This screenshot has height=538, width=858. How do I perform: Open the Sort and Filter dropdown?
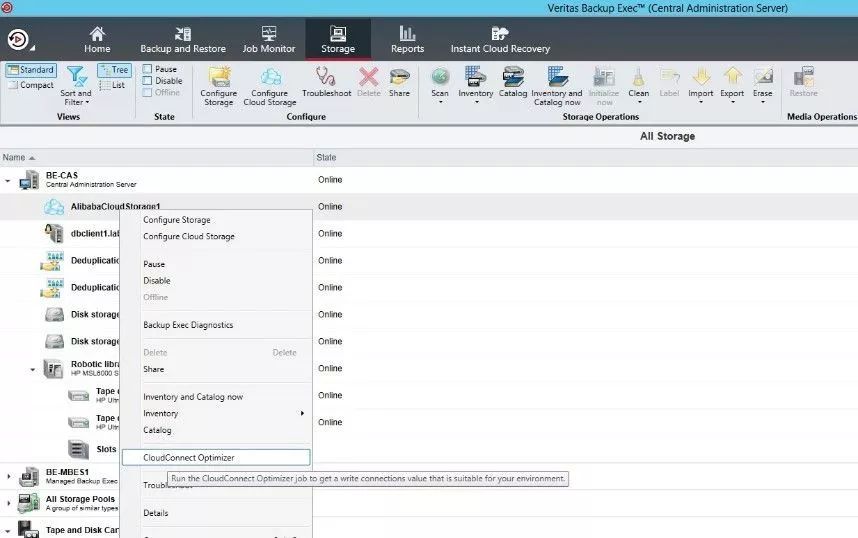[76, 85]
